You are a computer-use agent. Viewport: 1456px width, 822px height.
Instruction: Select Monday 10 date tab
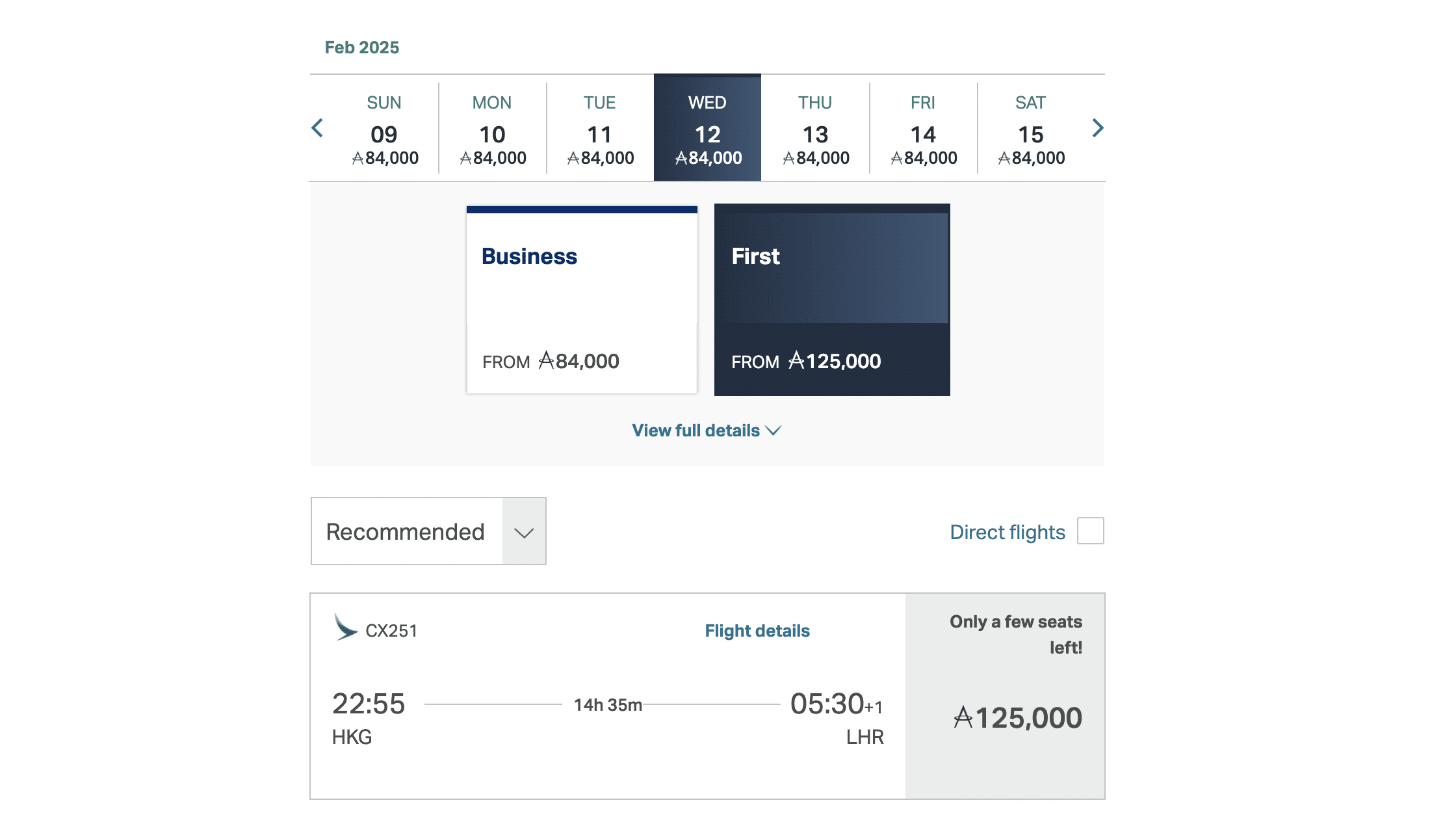(x=492, y=129)
